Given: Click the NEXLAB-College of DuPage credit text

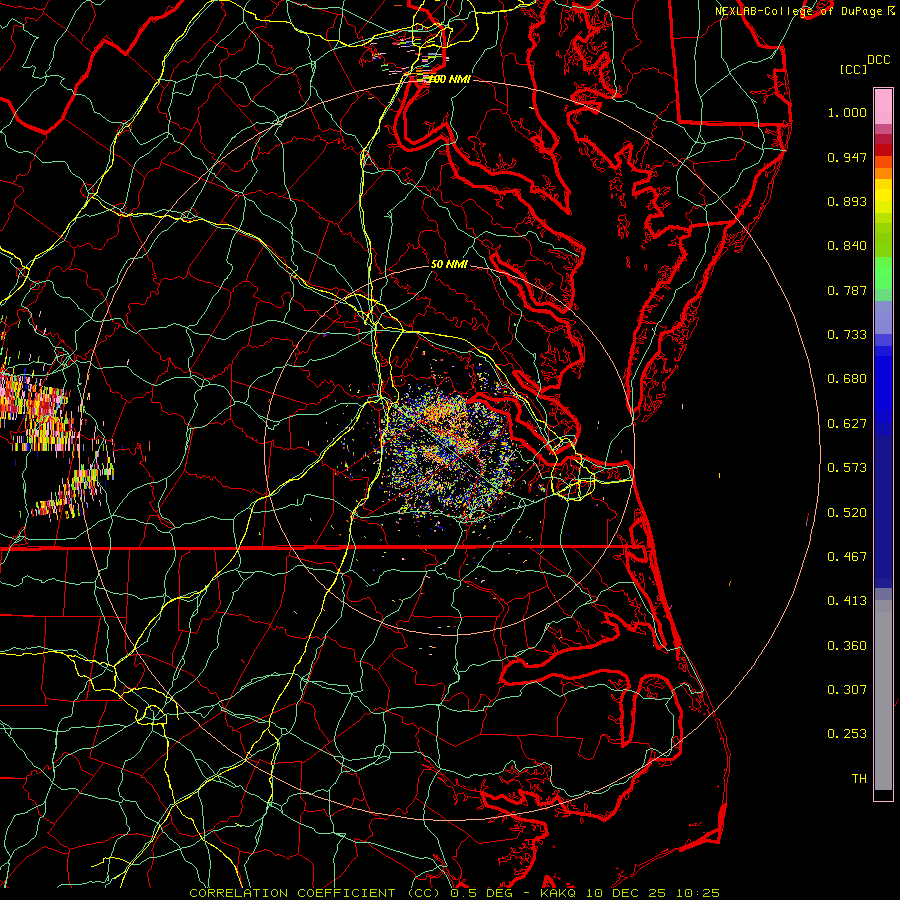Looking at the screenshot, I should pyautogui.click(x=801, y=11).
